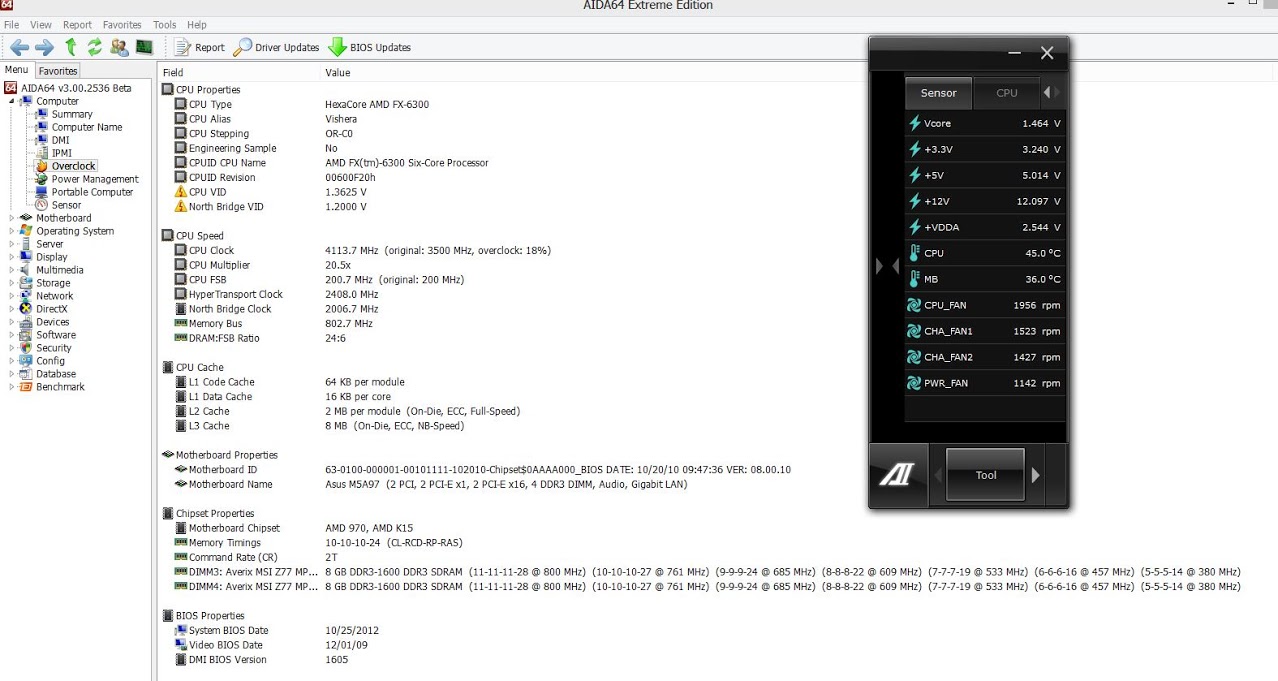Image resolution: width=1278 pixels, height=681 pixels.
Task: Click the Devices category icon
Action: click(26, 322)
